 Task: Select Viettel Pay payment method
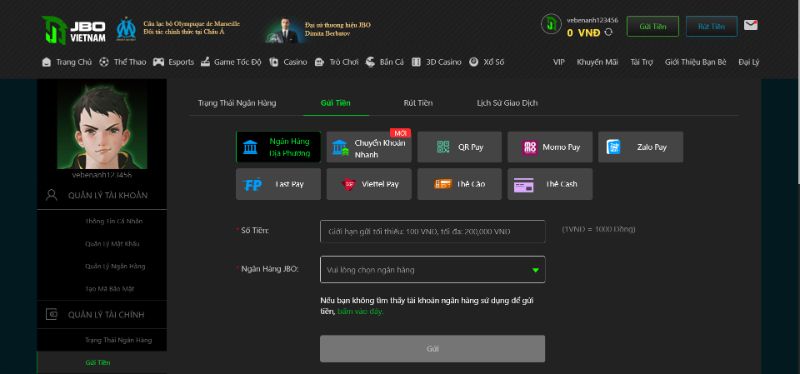pos(369,184)
